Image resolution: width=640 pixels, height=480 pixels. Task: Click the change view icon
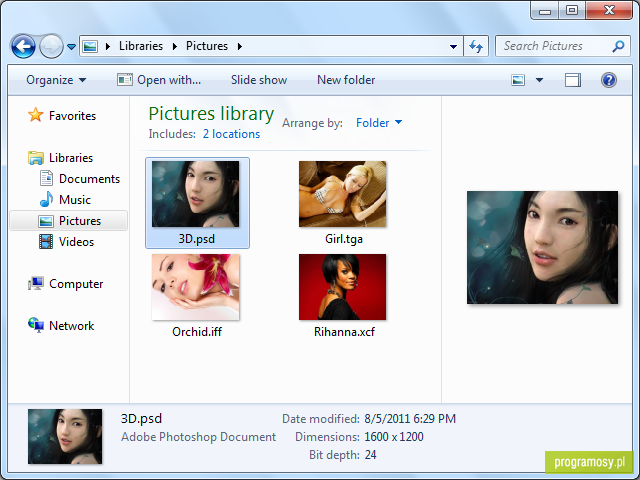pyautogui.click(x=518, y=80)
